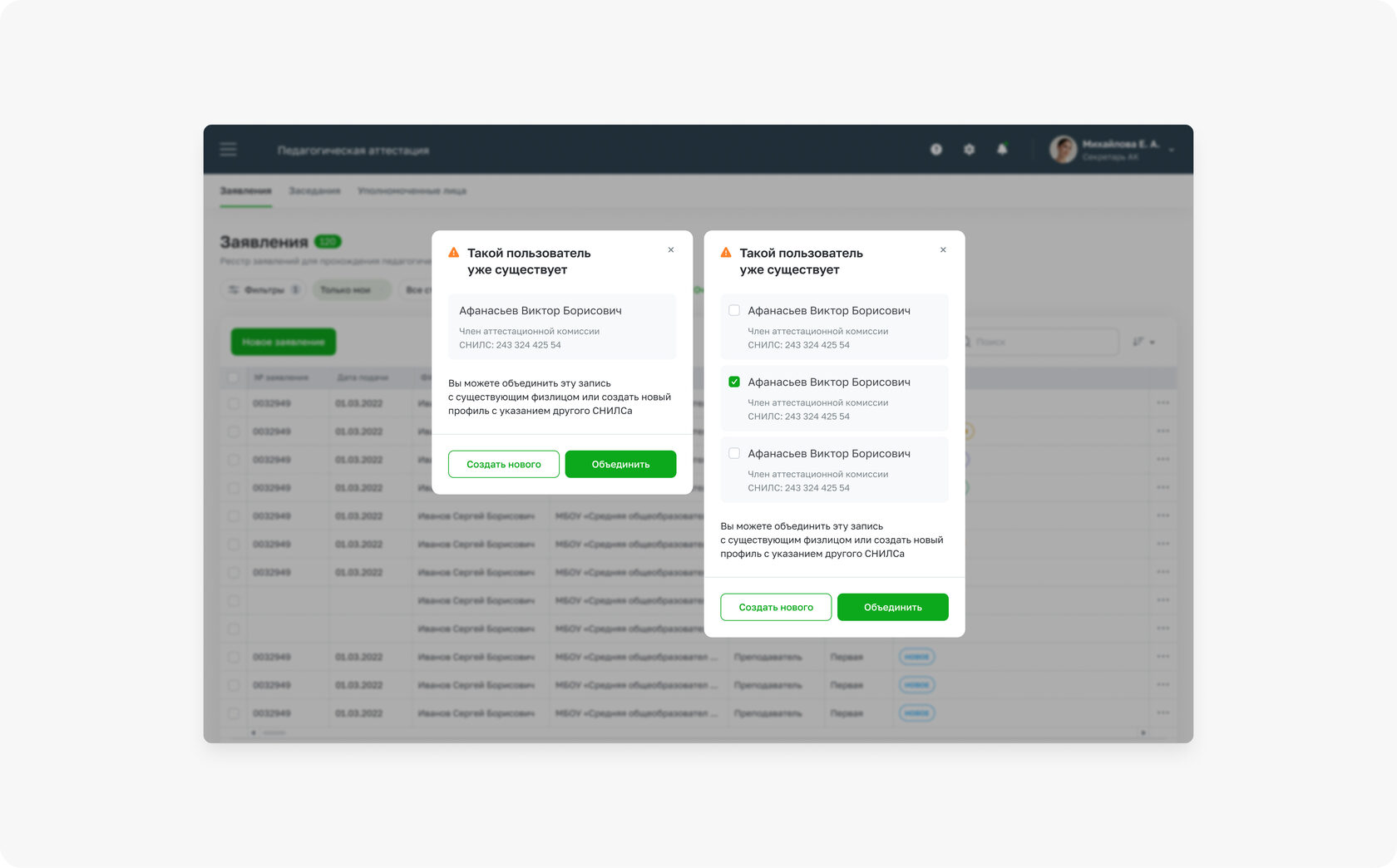Click the warning triangle icon in right dialog
The height and width of the screenshot is (868, 1397).
tap(726, 253)
